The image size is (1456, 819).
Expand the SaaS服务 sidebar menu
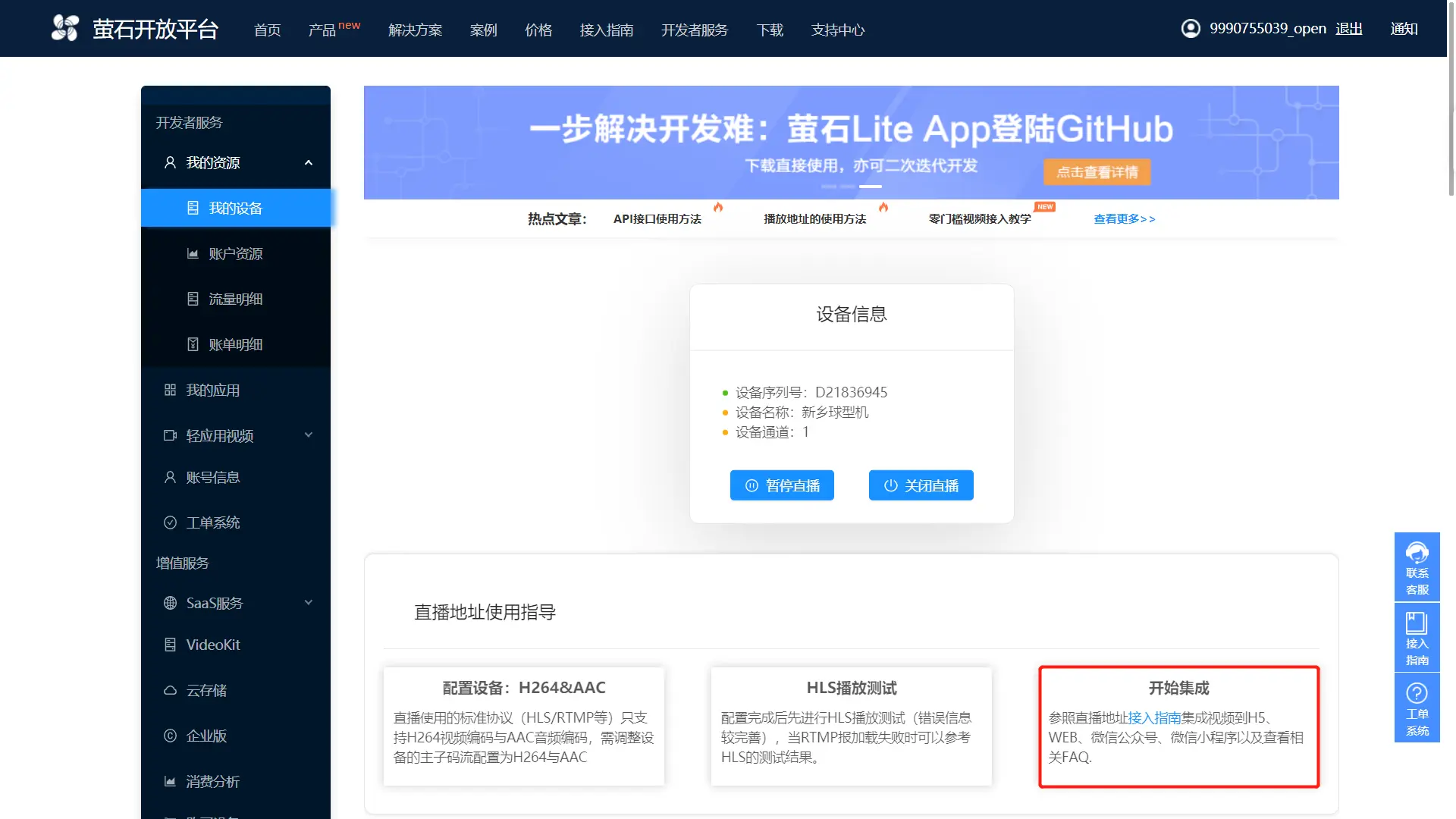[x=309, y=603]
